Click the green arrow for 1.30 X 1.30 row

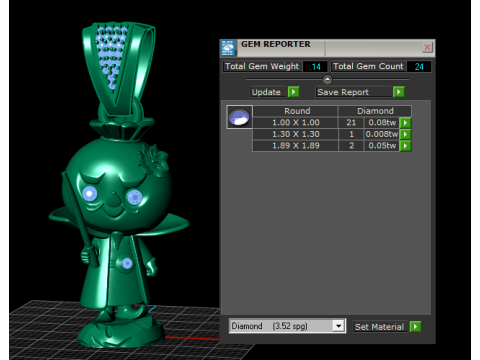[405, 134]
